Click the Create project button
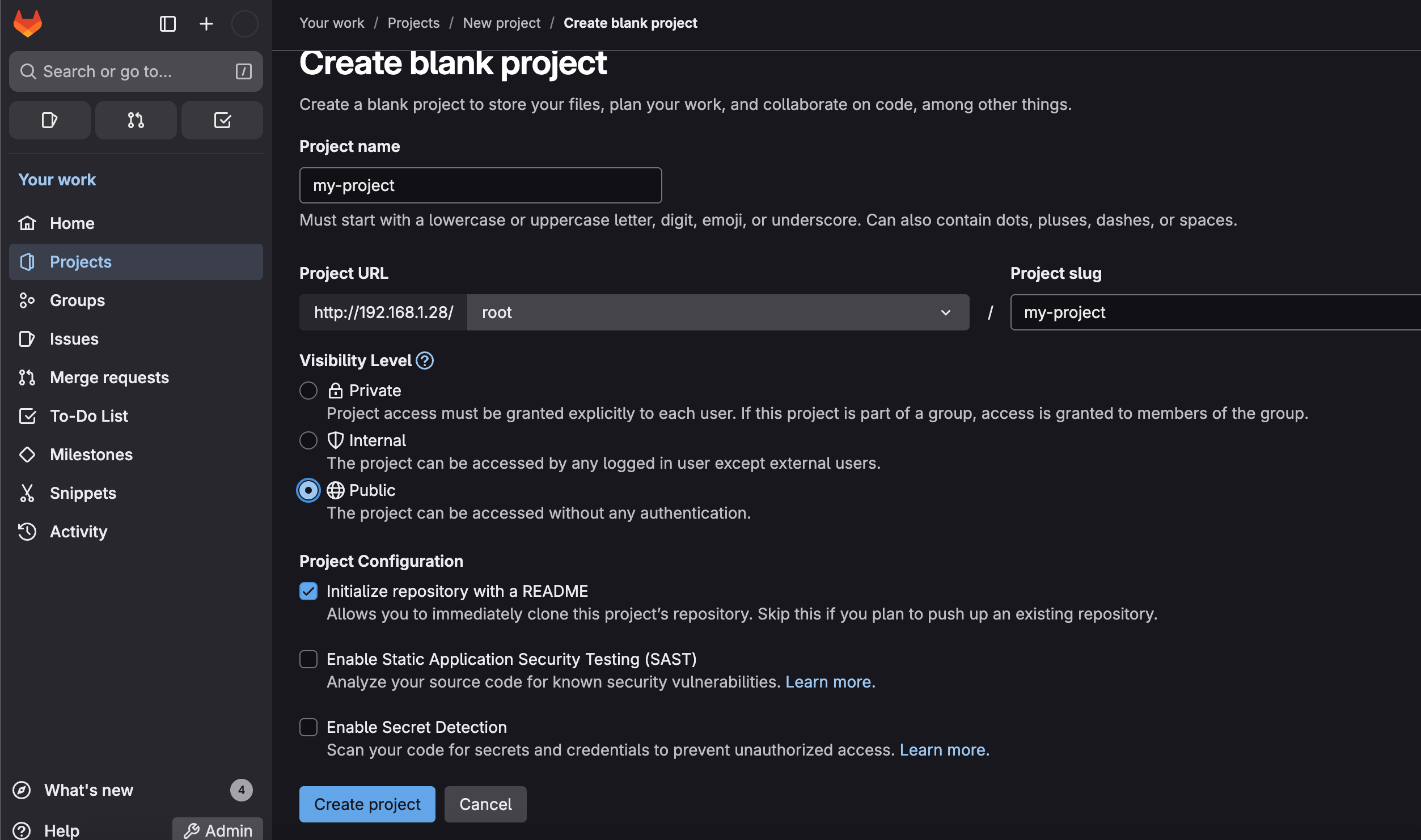Image resolution: width=1421 pixels, height=840 pixels. 367,804
